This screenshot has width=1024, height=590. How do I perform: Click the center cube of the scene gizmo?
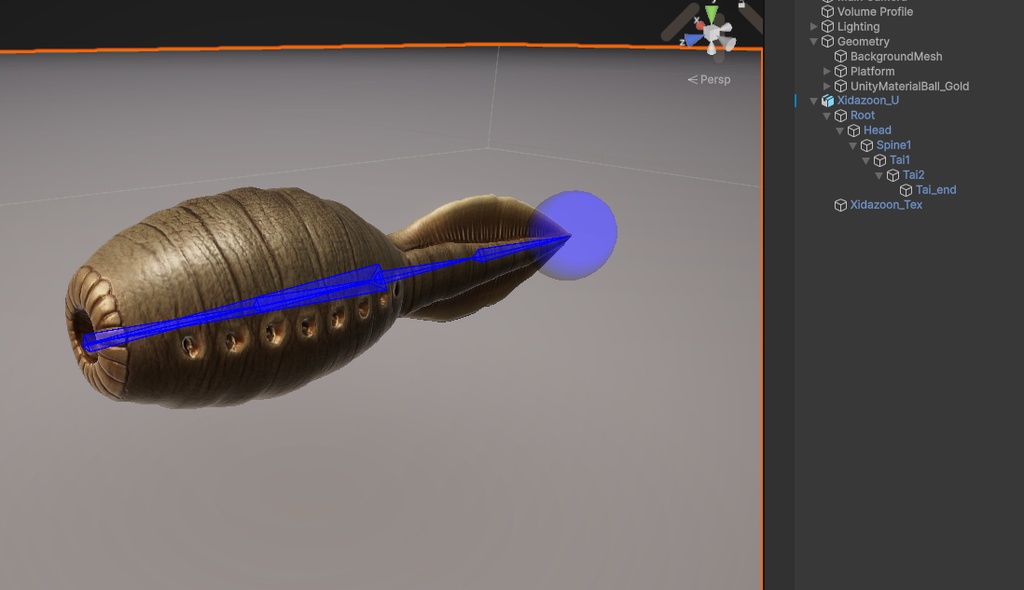pos(712,32)
